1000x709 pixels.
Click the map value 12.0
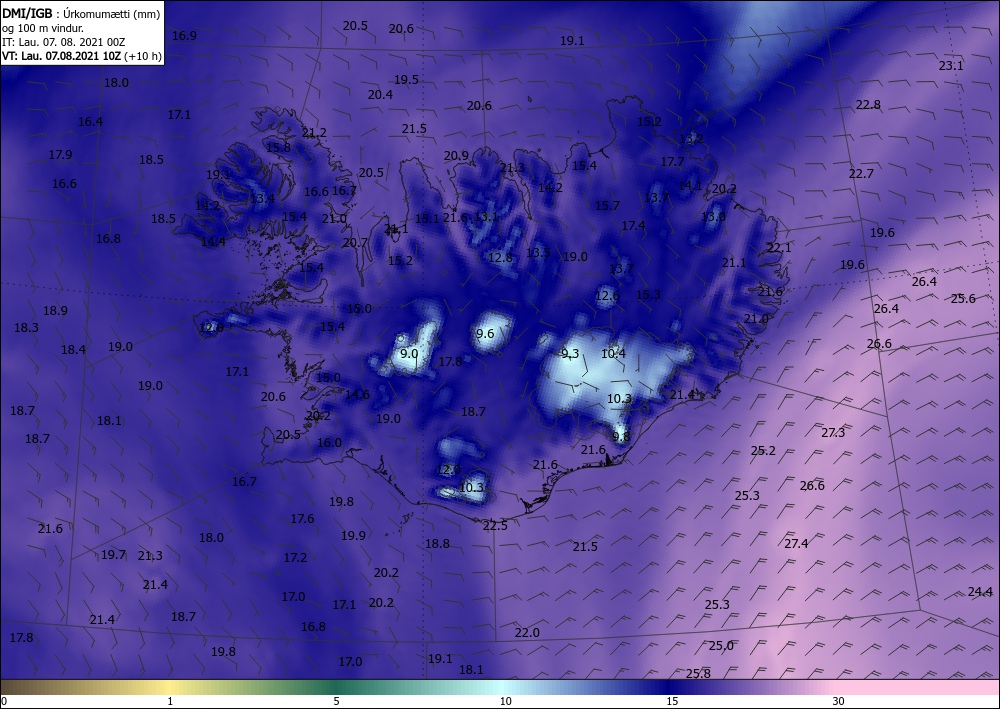[448, 470]
